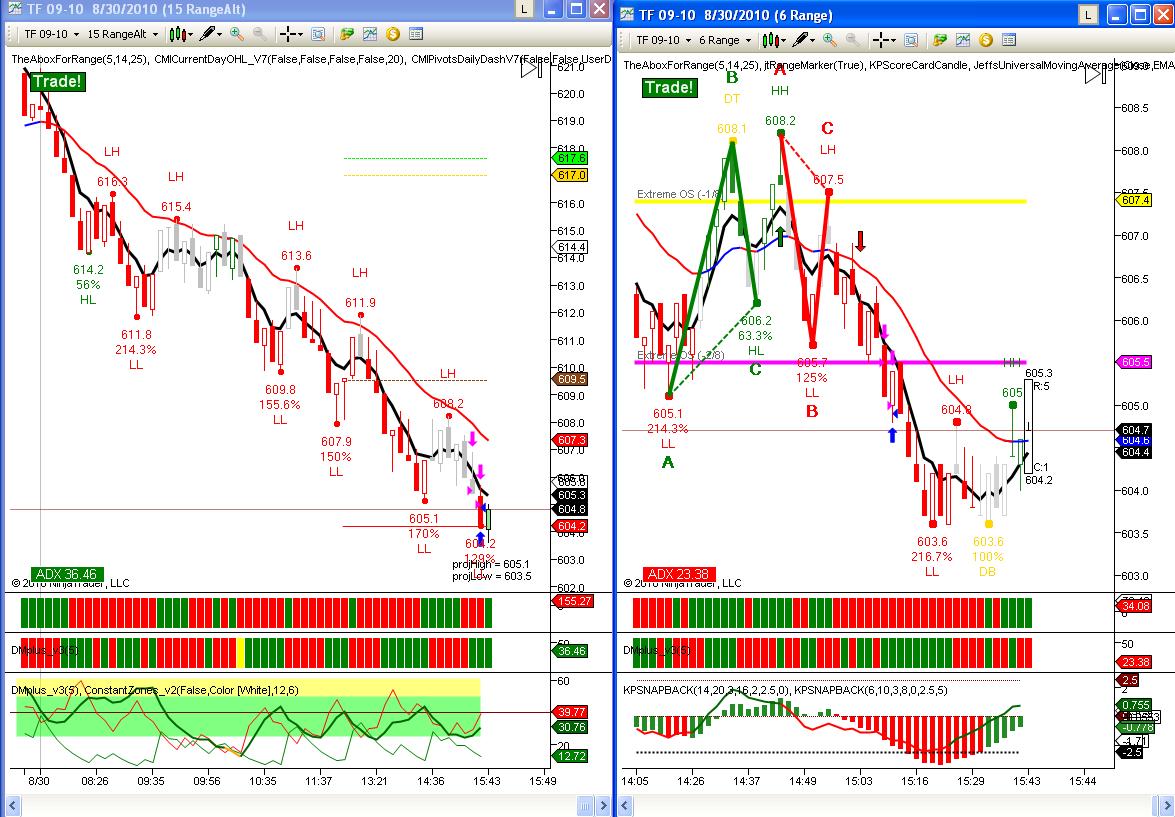Click the play/scroll-to-end arrow in 15 RangeAlt chart
This screenshot has width=1175, height=817.
531,69
